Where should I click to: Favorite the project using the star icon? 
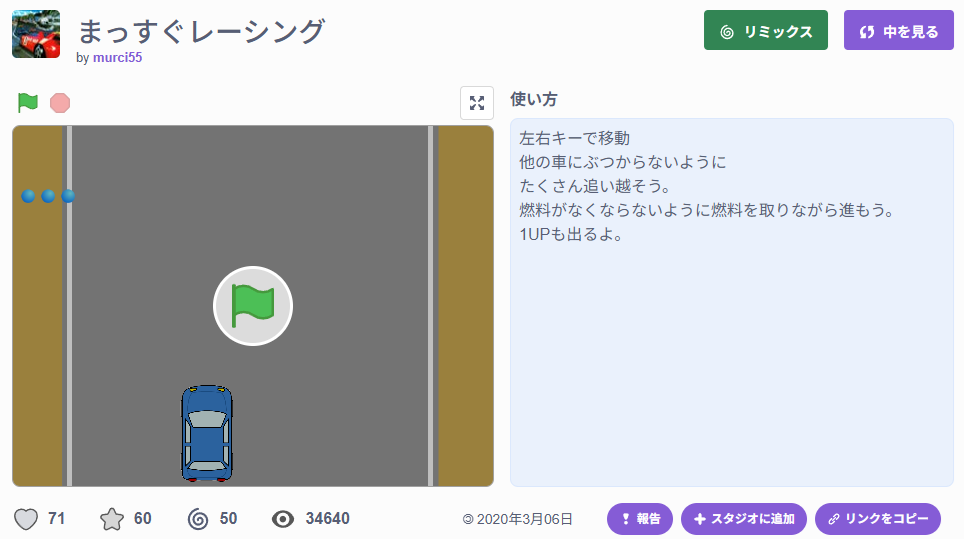tap(112, 519)
